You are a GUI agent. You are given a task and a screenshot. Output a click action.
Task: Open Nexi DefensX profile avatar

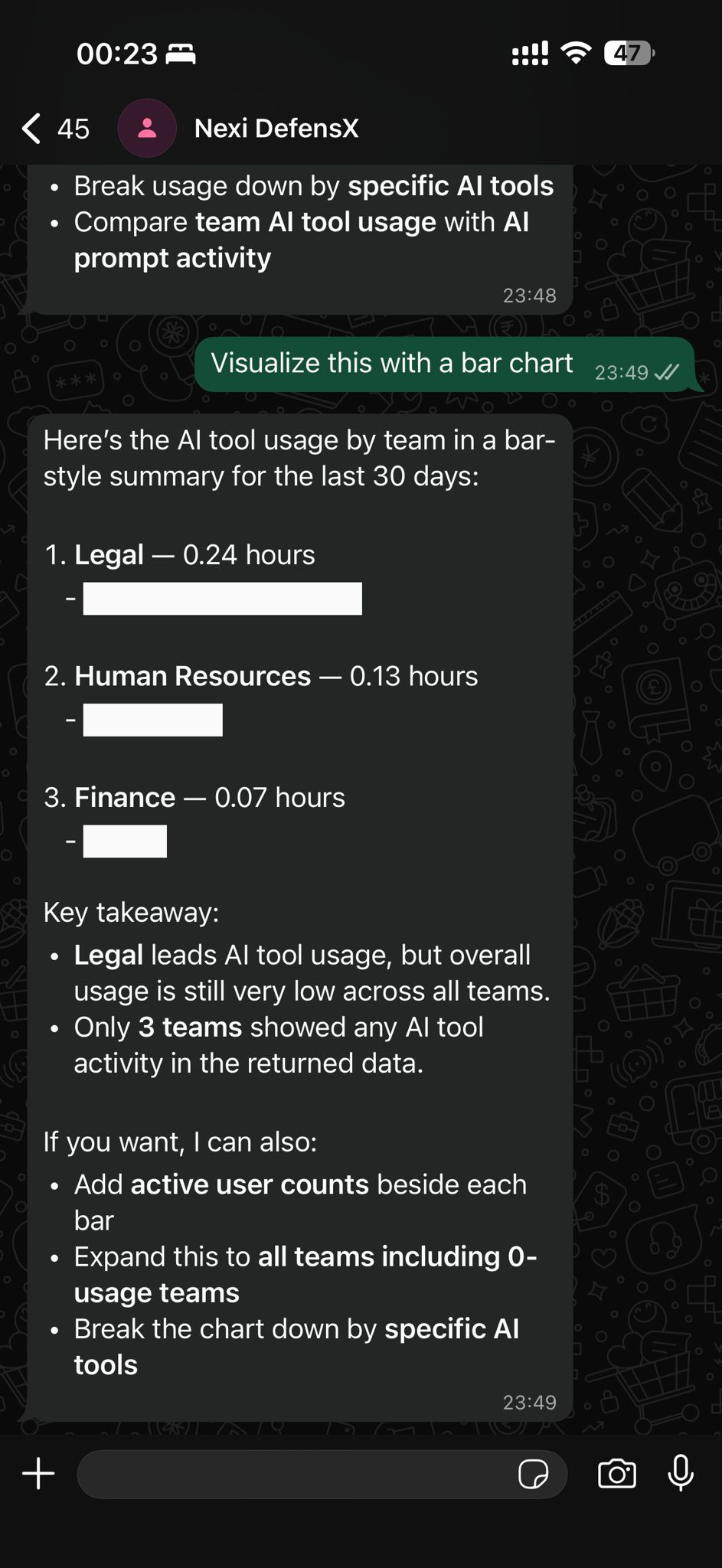pyautogui.click(x=147, y=129)
